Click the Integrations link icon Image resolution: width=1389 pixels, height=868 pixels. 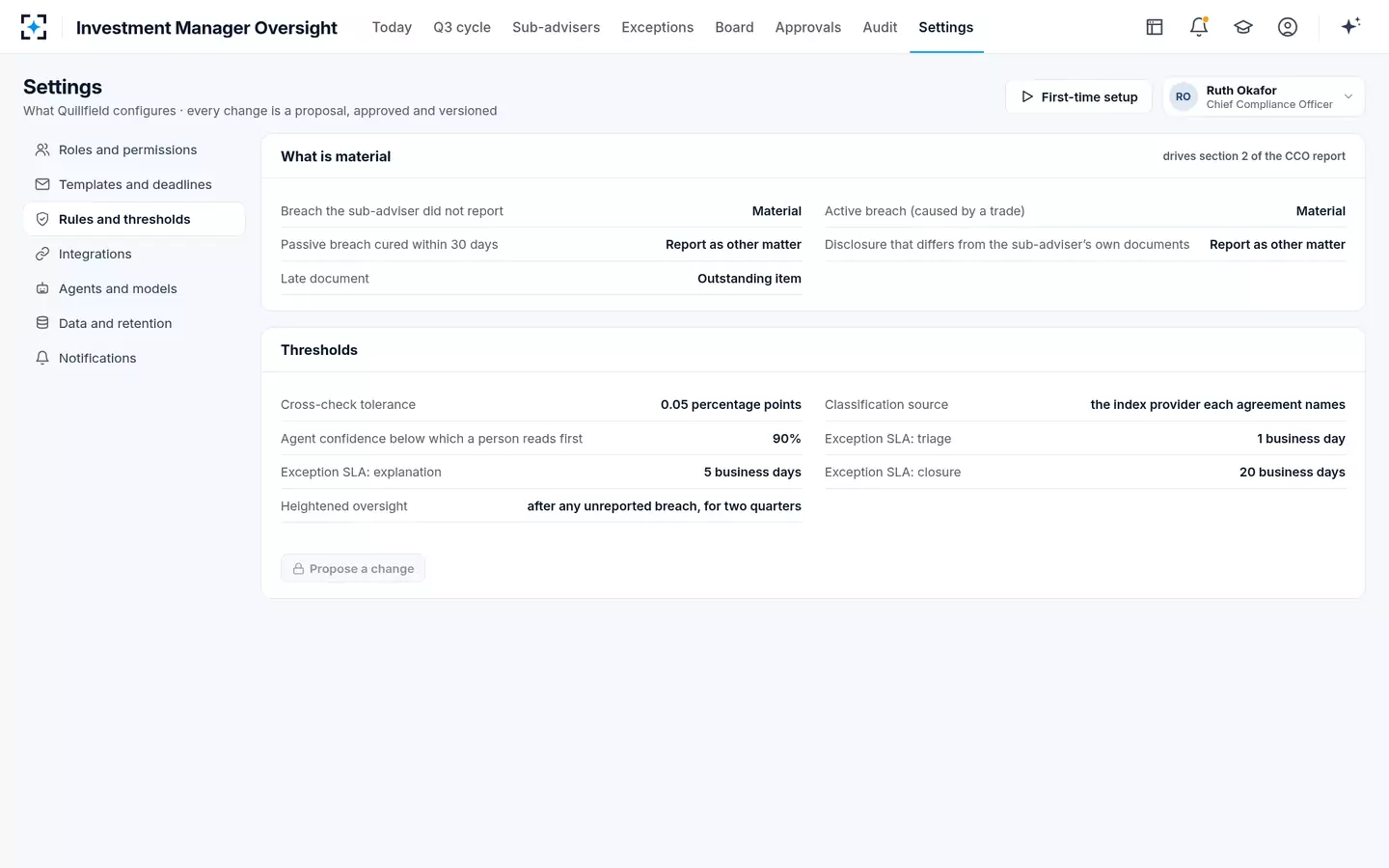tap(42, 254)
